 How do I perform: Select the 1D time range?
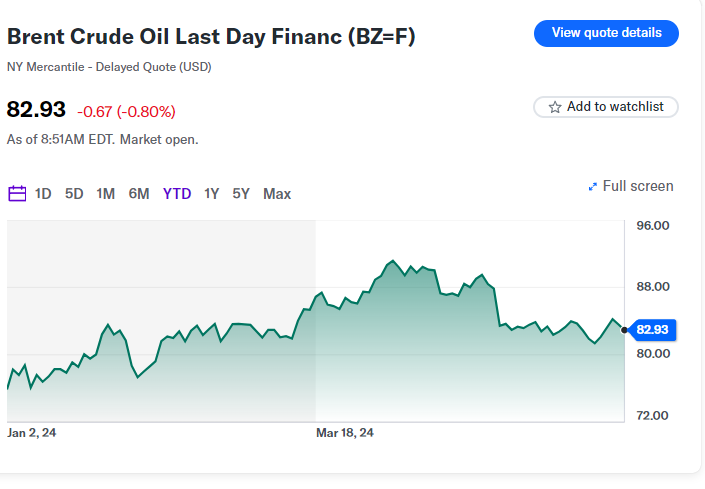[43, 194]
